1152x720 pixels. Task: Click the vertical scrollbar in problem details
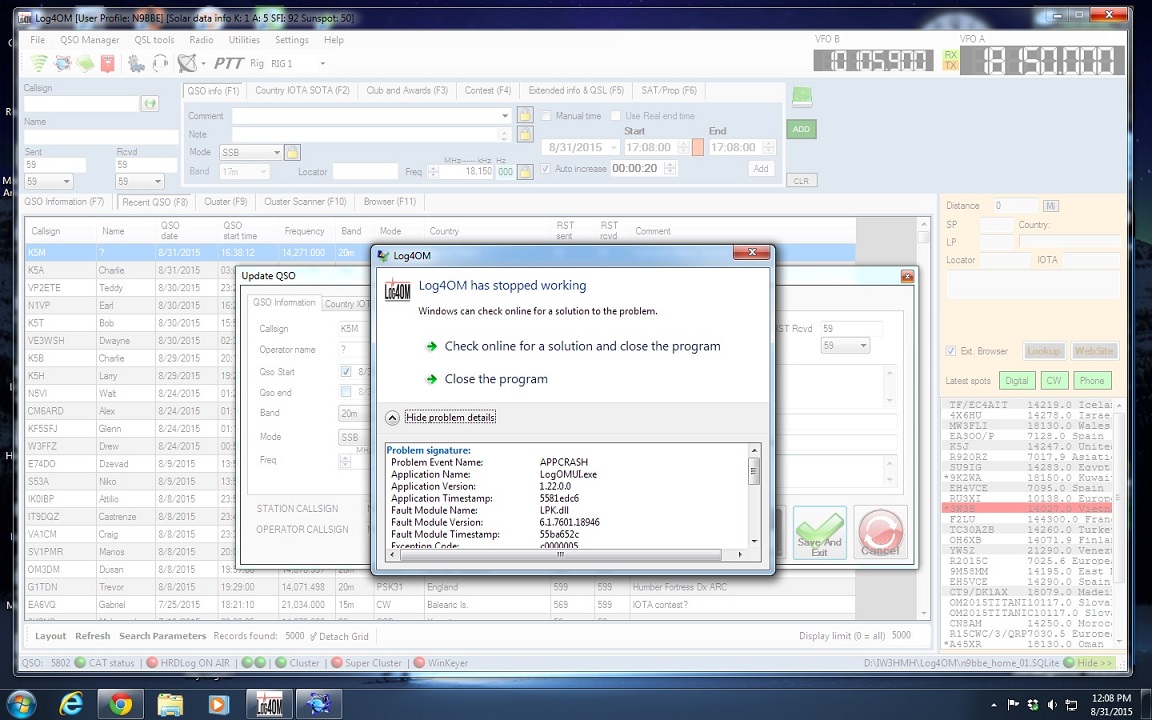[754, 472]
